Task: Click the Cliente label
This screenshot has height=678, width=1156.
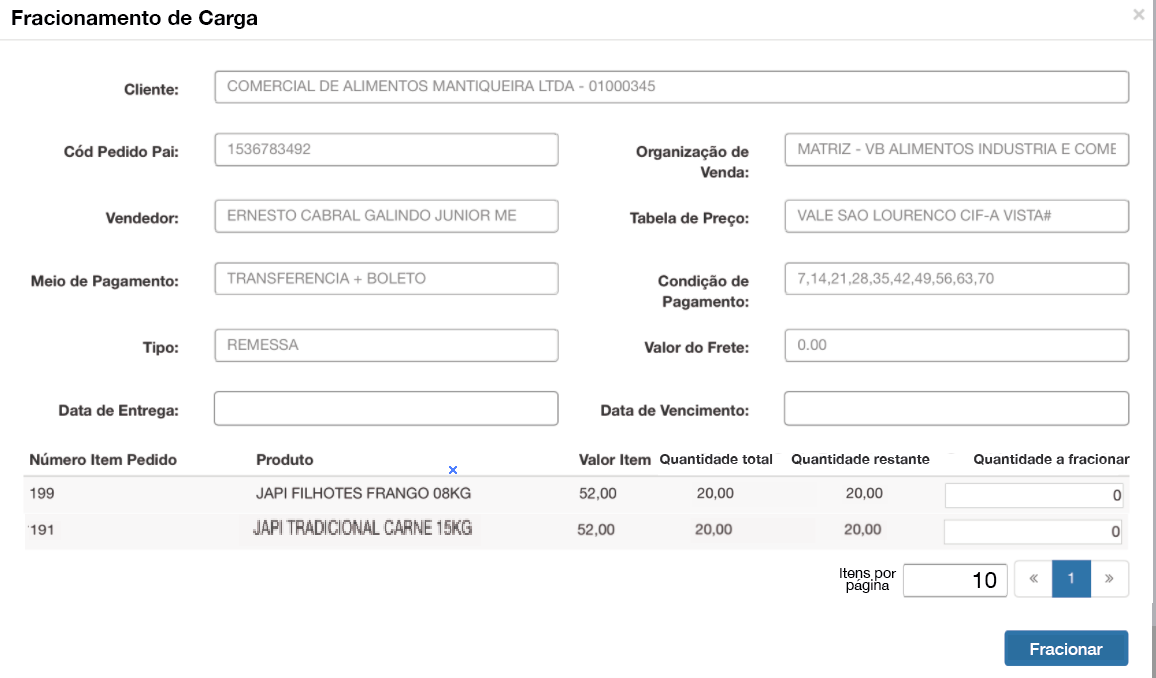Action: tap(151, 89)
